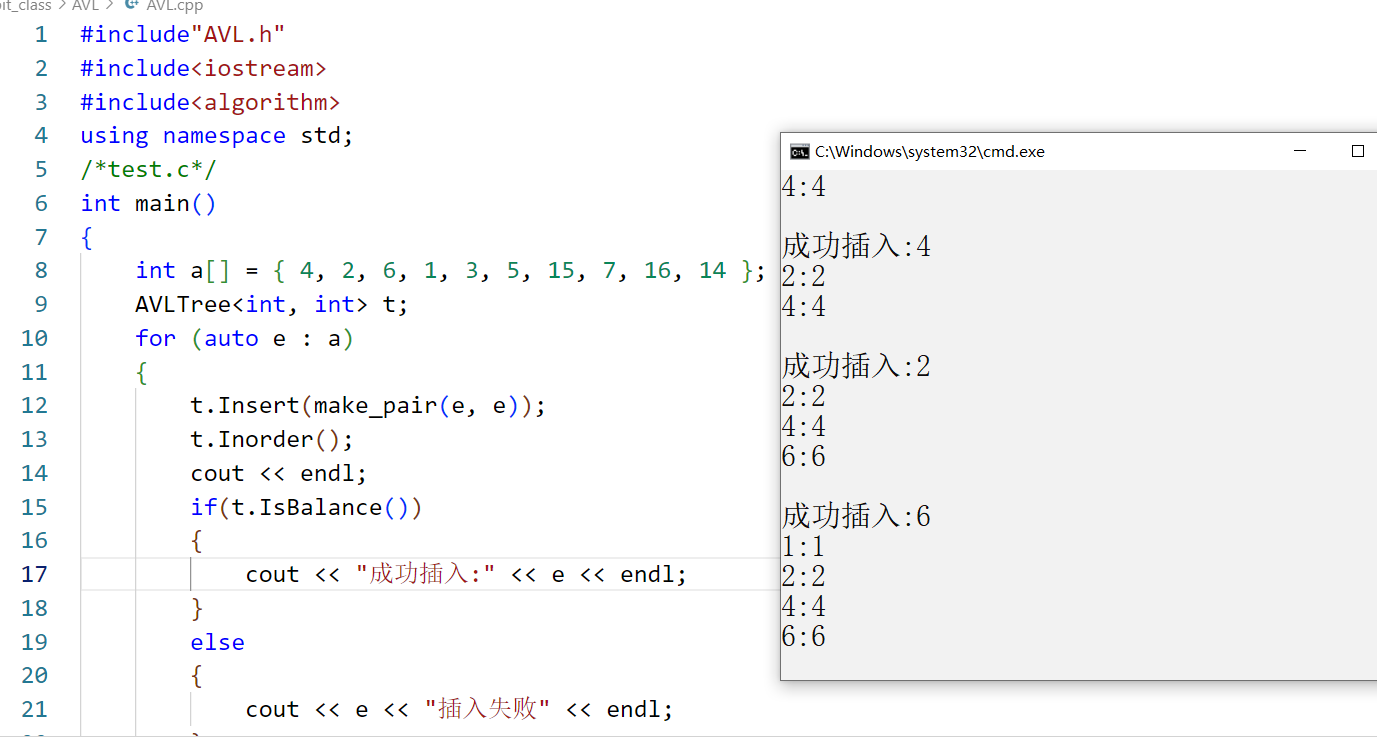1377x741 pixels.
Task: Click the #include<algorithm> line
Action: tap(210, 102)
